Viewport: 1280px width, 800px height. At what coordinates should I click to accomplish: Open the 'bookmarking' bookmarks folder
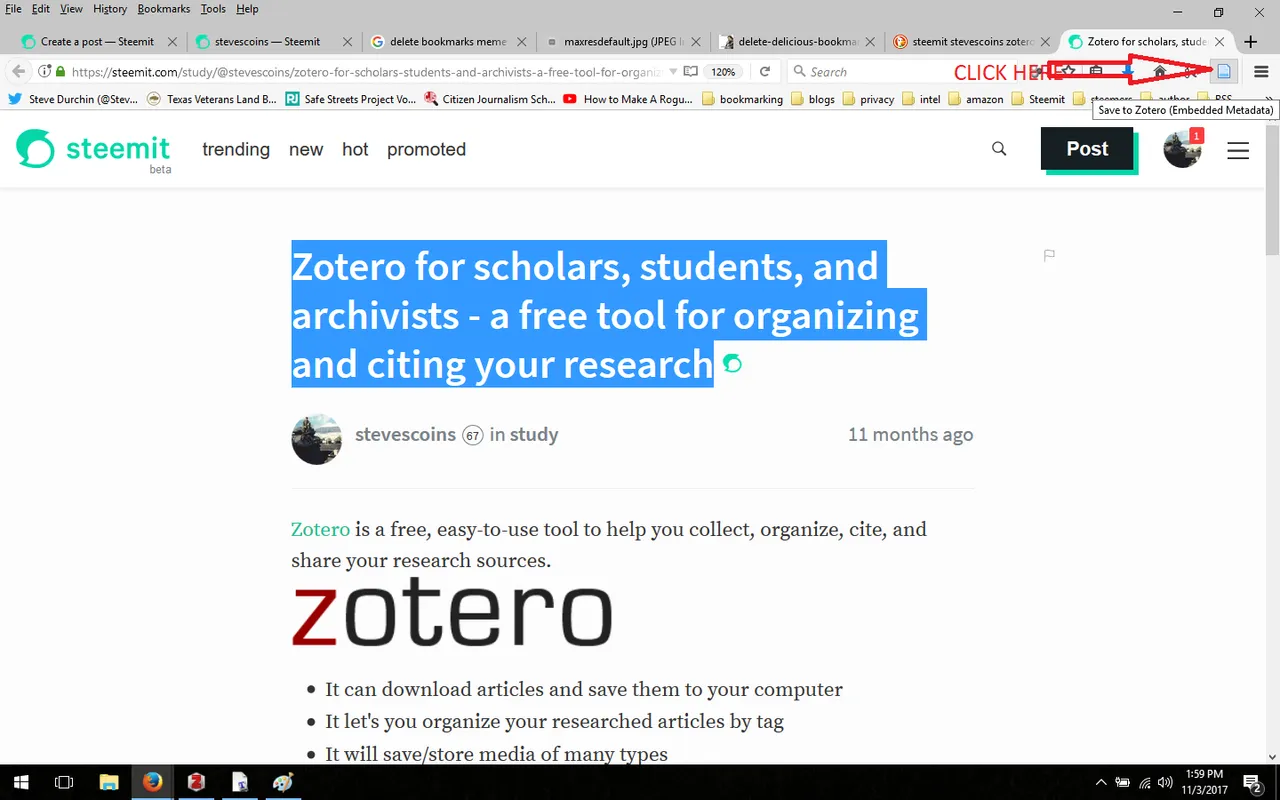743,99
